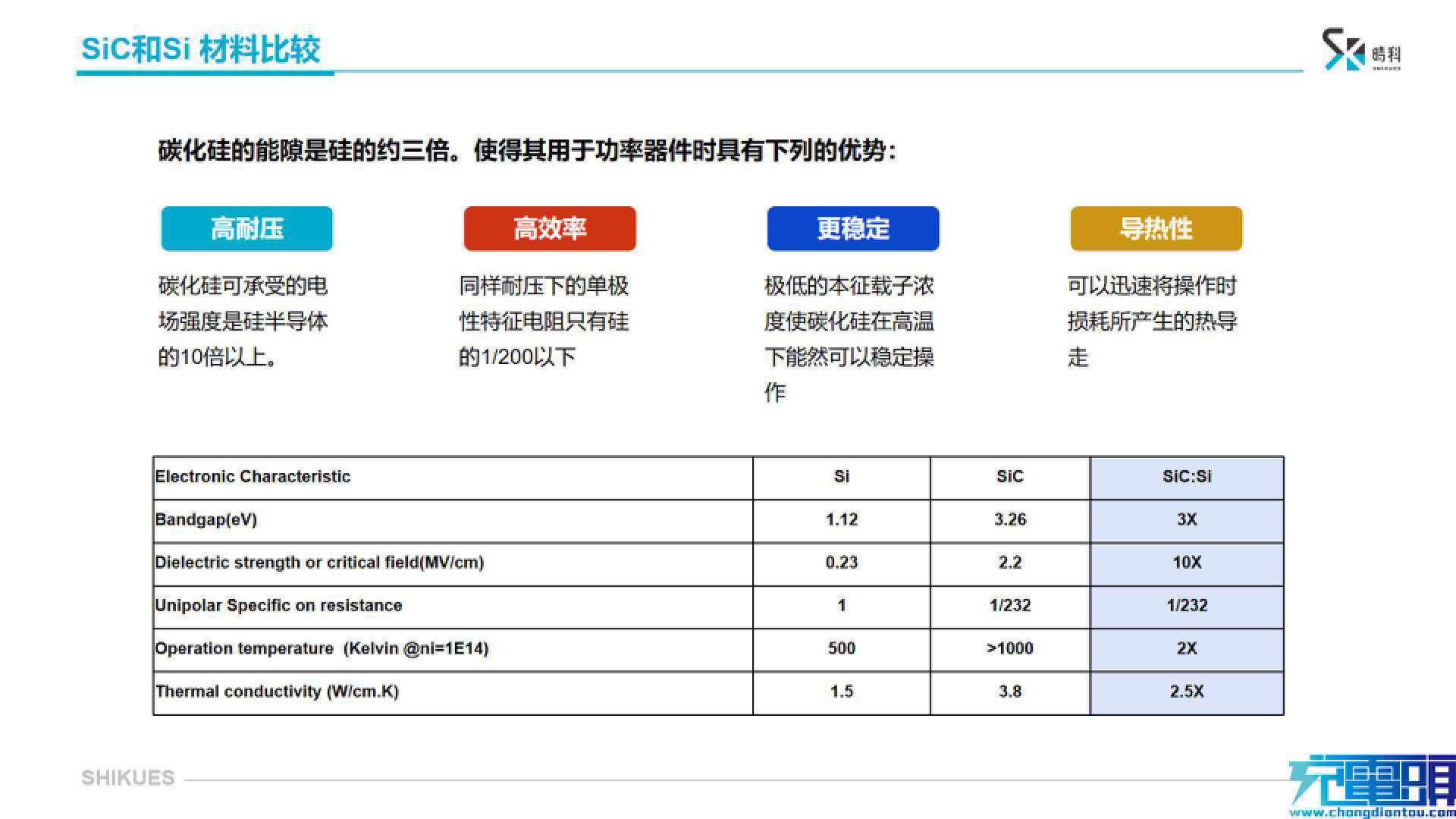Click the www.chongdiantou.com link text
The height and width of the screenshot is (819, 1456).
click(x=1373, y=813)
